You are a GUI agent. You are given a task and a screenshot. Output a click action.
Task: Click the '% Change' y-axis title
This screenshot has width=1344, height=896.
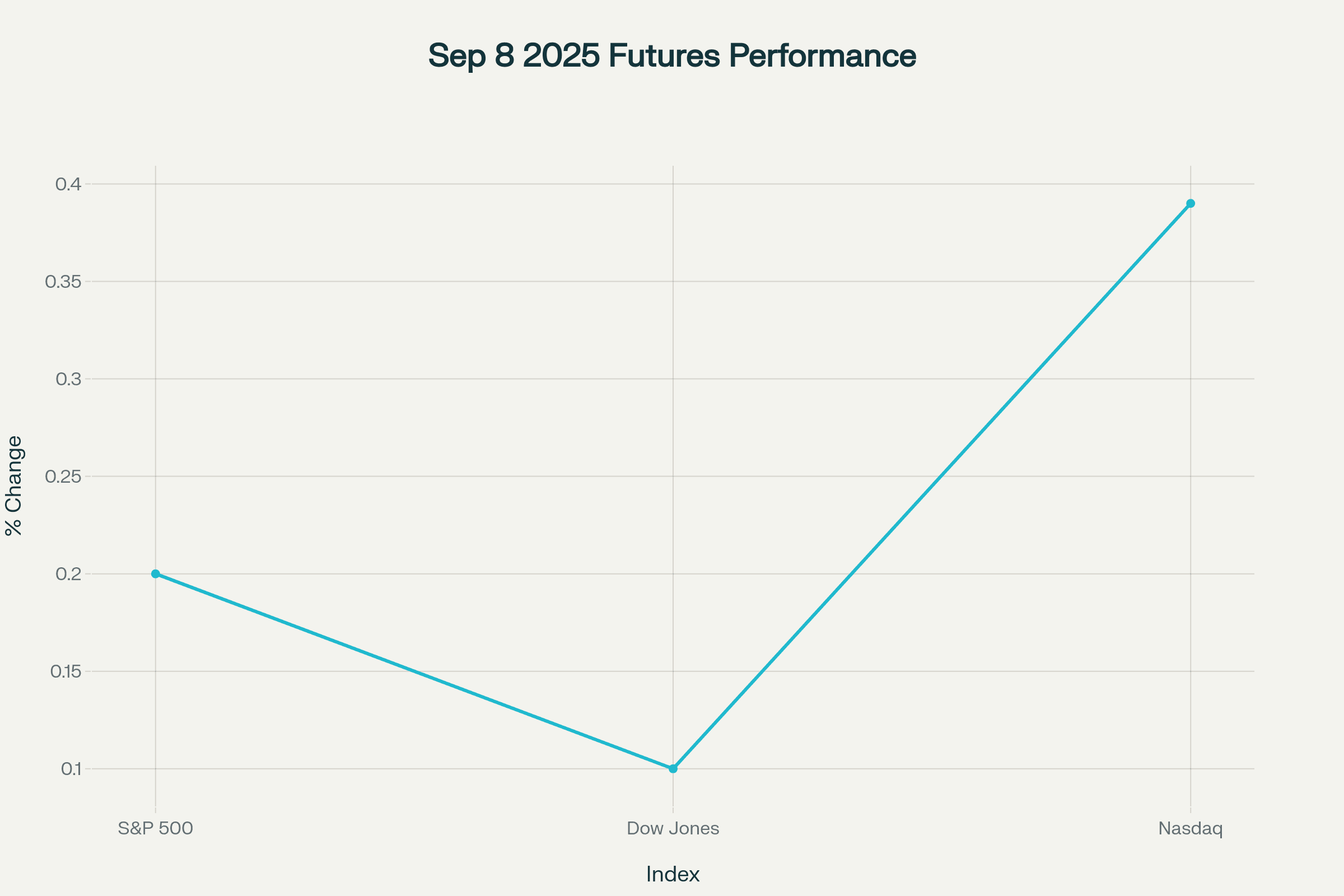(13, 486)
